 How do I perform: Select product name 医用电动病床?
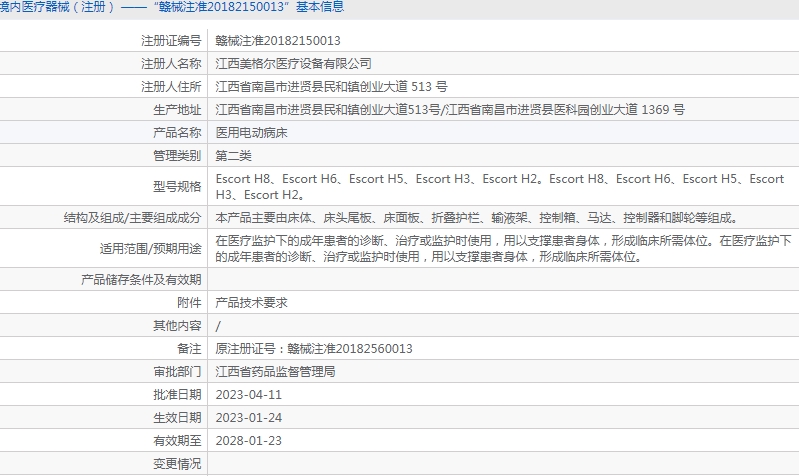pos(251,133)
